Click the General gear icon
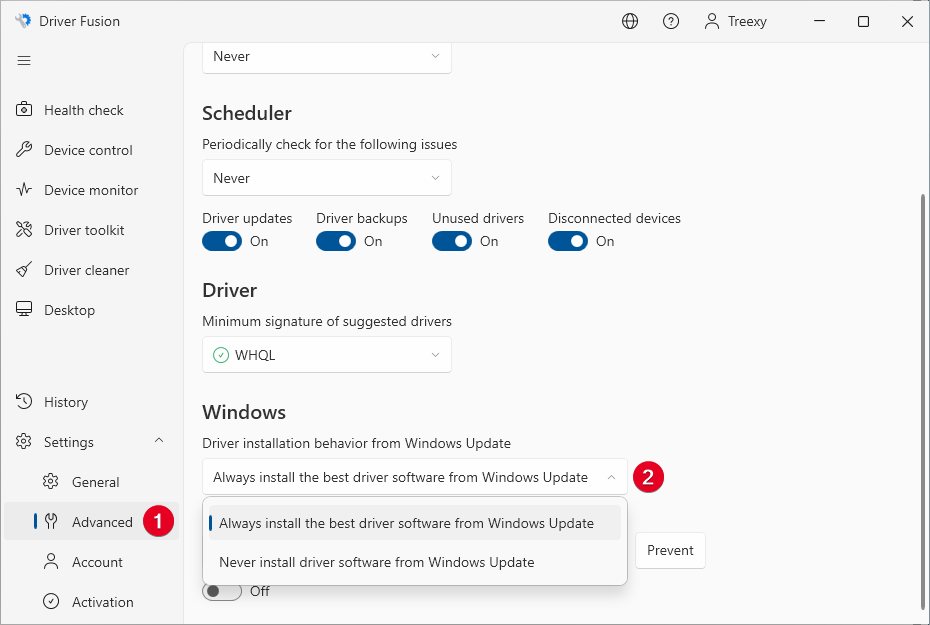Image resolution: width=930 pixels, height=625 pixels. point(51,481)
